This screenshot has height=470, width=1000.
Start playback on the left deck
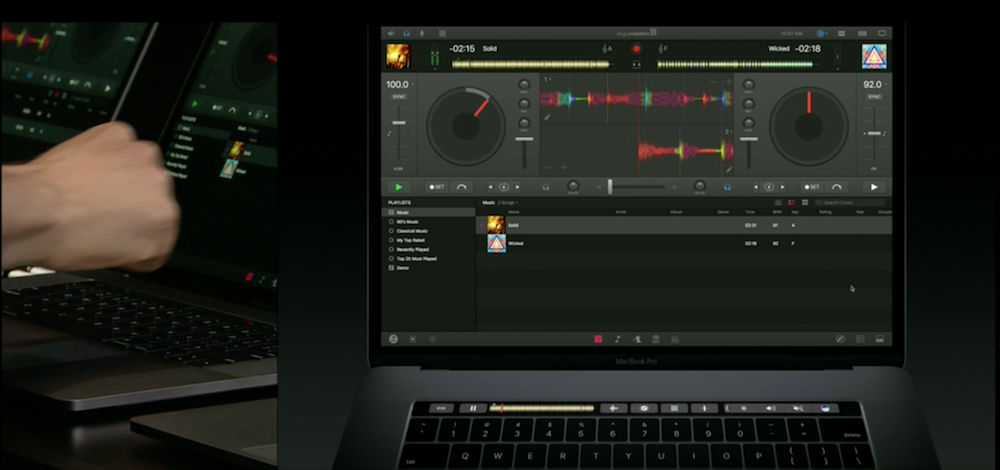[399, 187]
